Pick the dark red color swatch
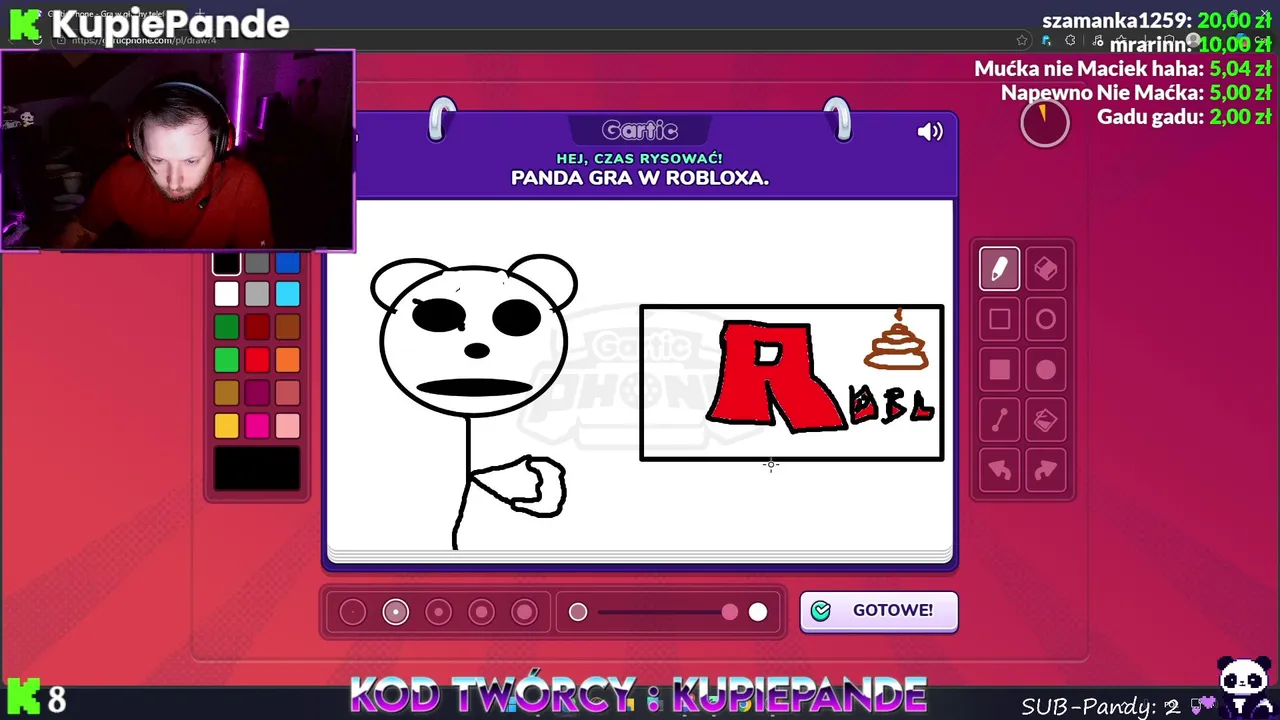This screenshot has height=720, width=1280. (257, 327)
